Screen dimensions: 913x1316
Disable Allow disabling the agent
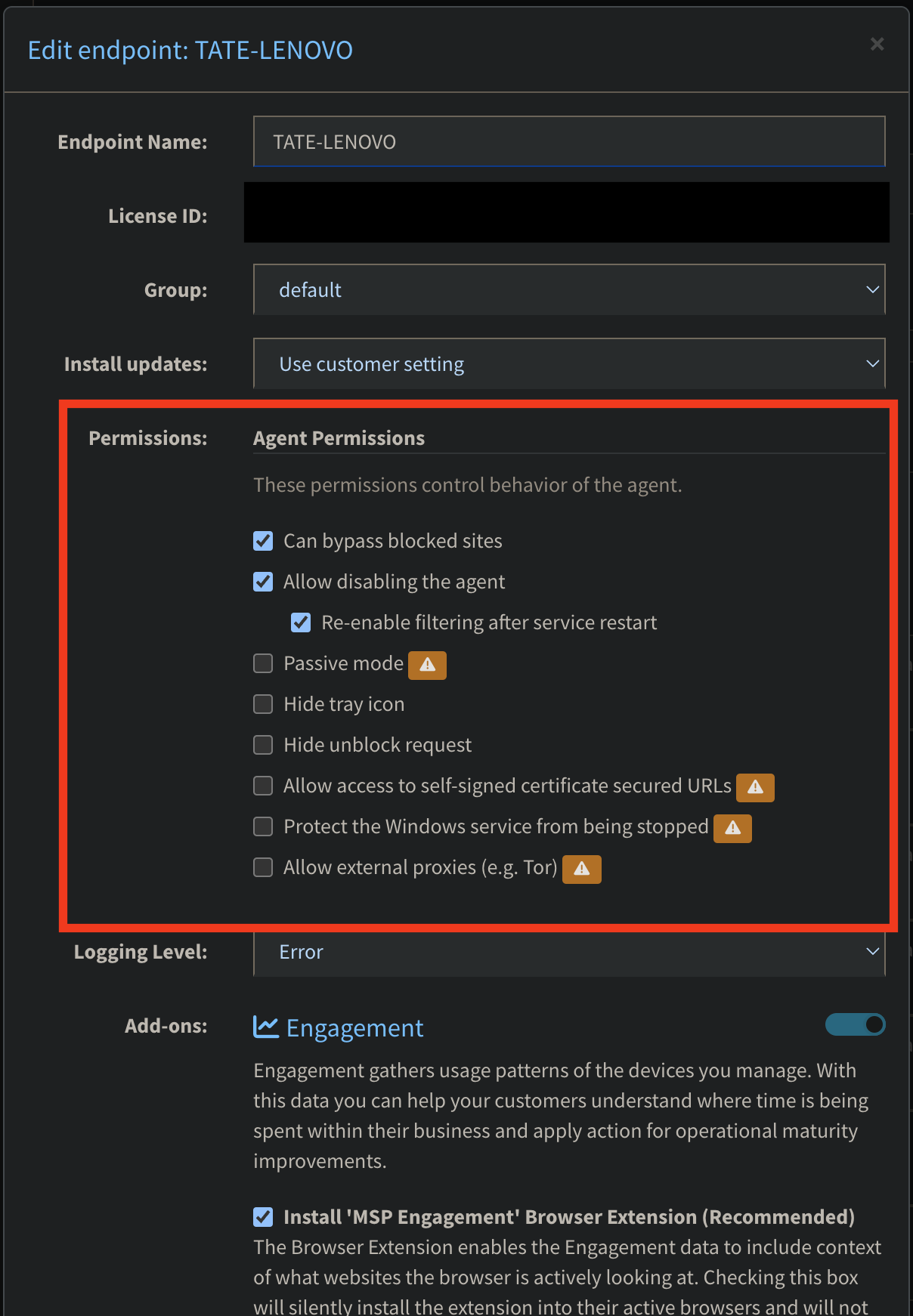point(262,582)
